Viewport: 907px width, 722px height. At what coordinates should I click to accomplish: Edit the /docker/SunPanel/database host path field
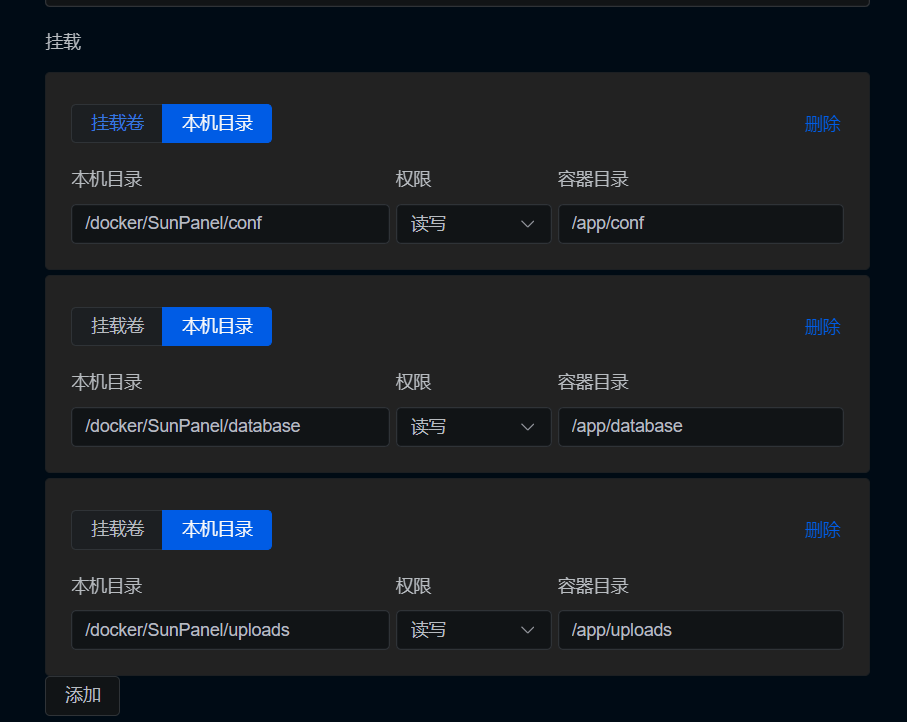coord(230,427)
